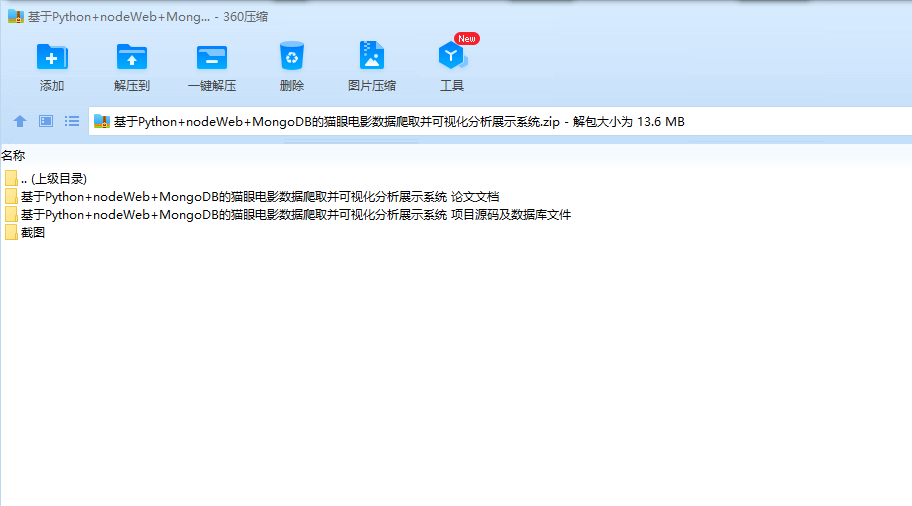Click the 360压缩 app icon in title bar

point(16,16)
